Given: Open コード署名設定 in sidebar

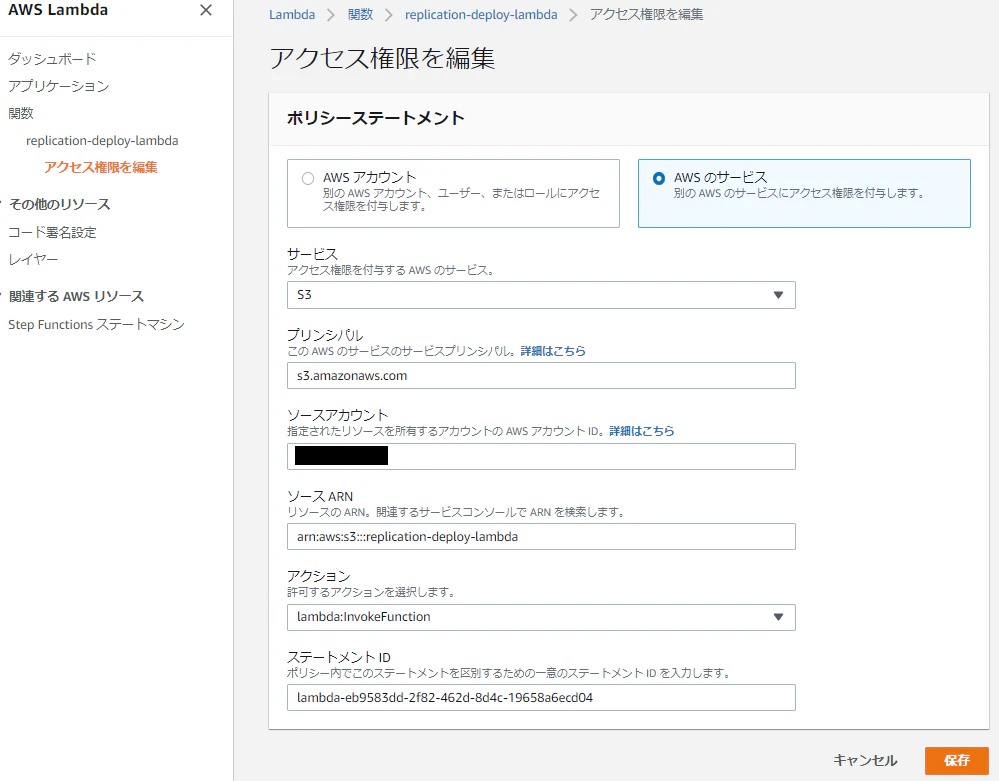Looking at the screenshot, I should (52, 233).
